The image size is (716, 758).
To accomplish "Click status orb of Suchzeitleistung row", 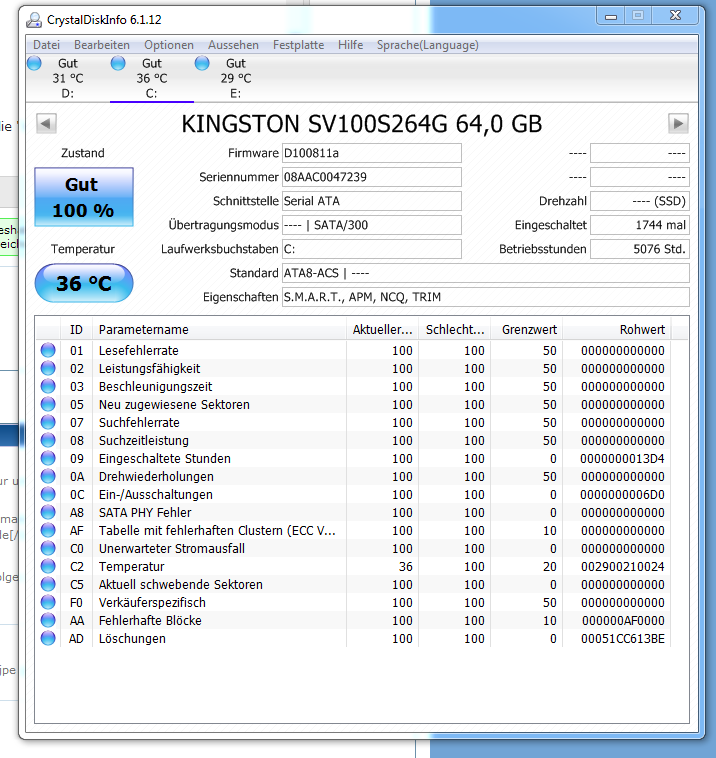I will (x=48, y=440).
